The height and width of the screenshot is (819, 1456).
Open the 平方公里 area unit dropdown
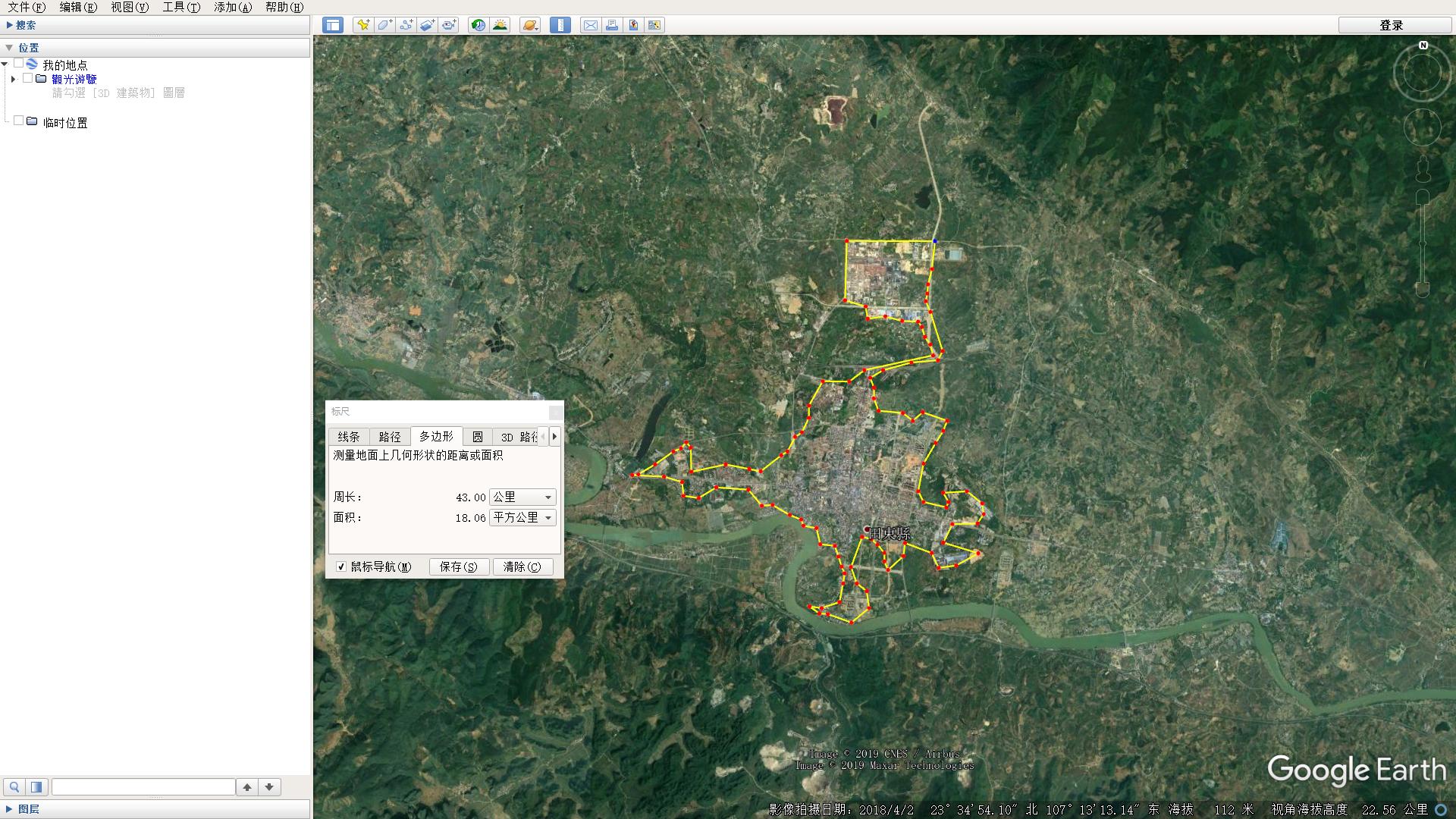[522, 518]
